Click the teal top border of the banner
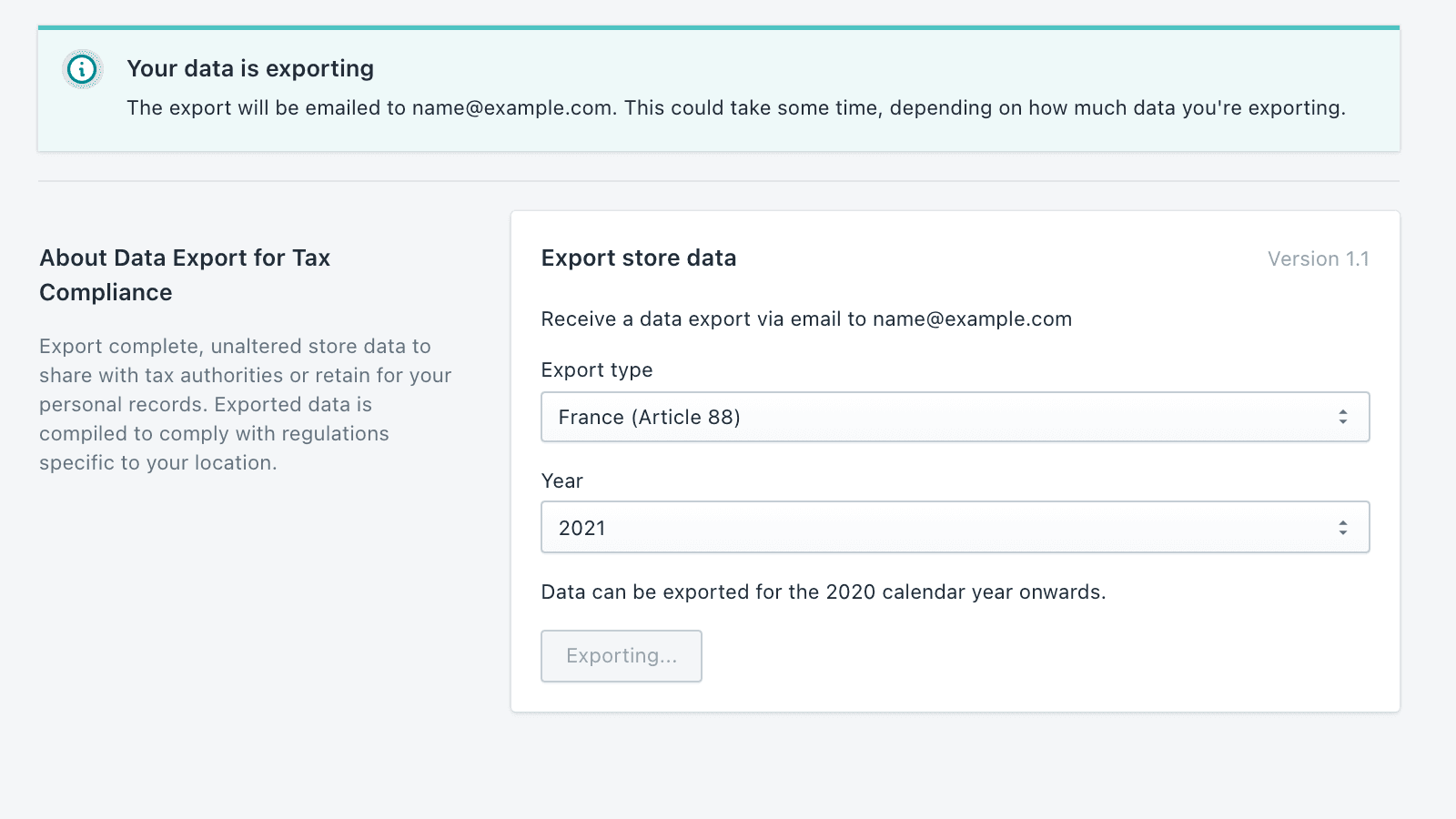Screen dimensions: 1456x819 (719, 27)
